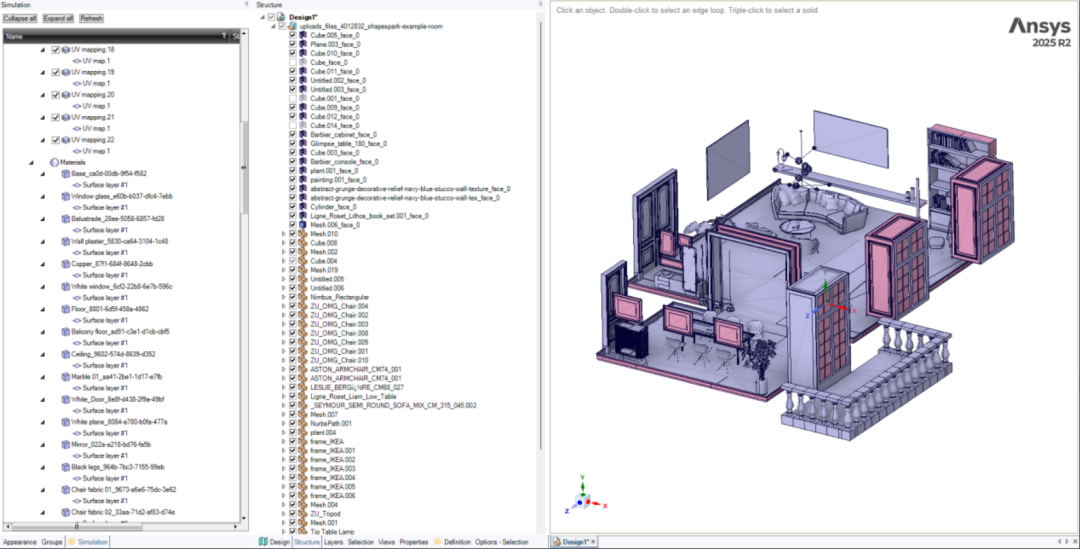Click the Structure panel vertical scrollbar
The height and width of the screenshot is (549, 1080).
541,234
